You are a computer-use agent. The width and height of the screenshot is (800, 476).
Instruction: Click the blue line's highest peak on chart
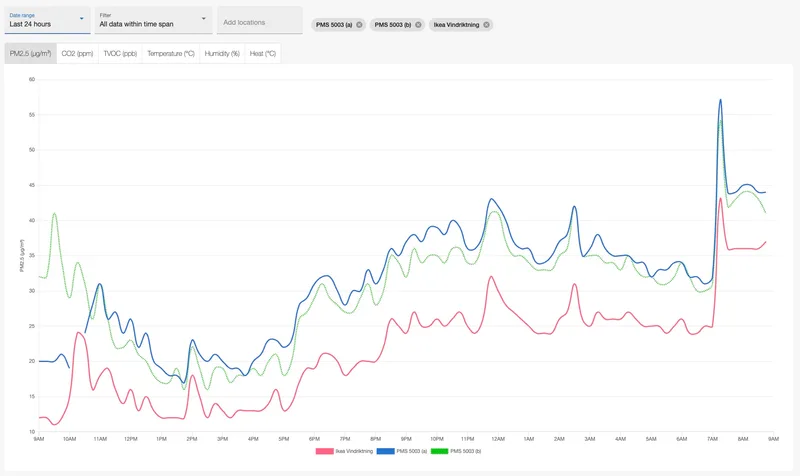click(x=720, y=100)
